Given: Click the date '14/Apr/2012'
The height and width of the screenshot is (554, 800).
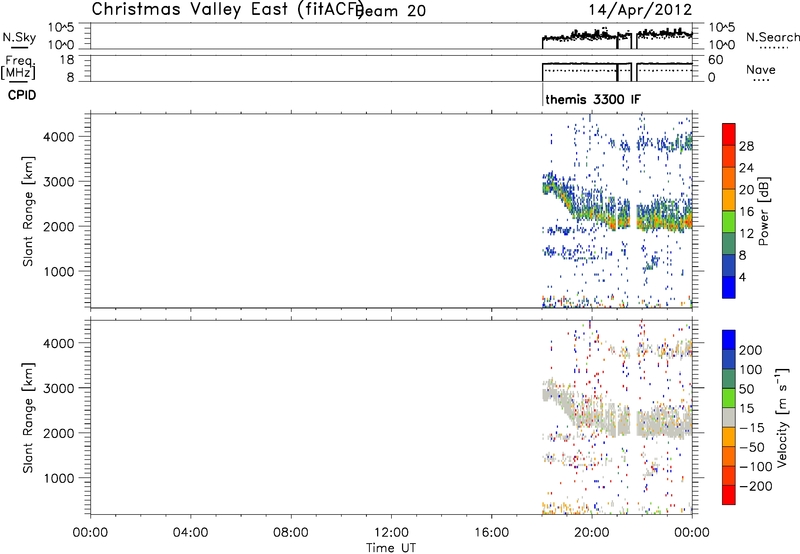Looking at the screenshot, I should 640,10.
